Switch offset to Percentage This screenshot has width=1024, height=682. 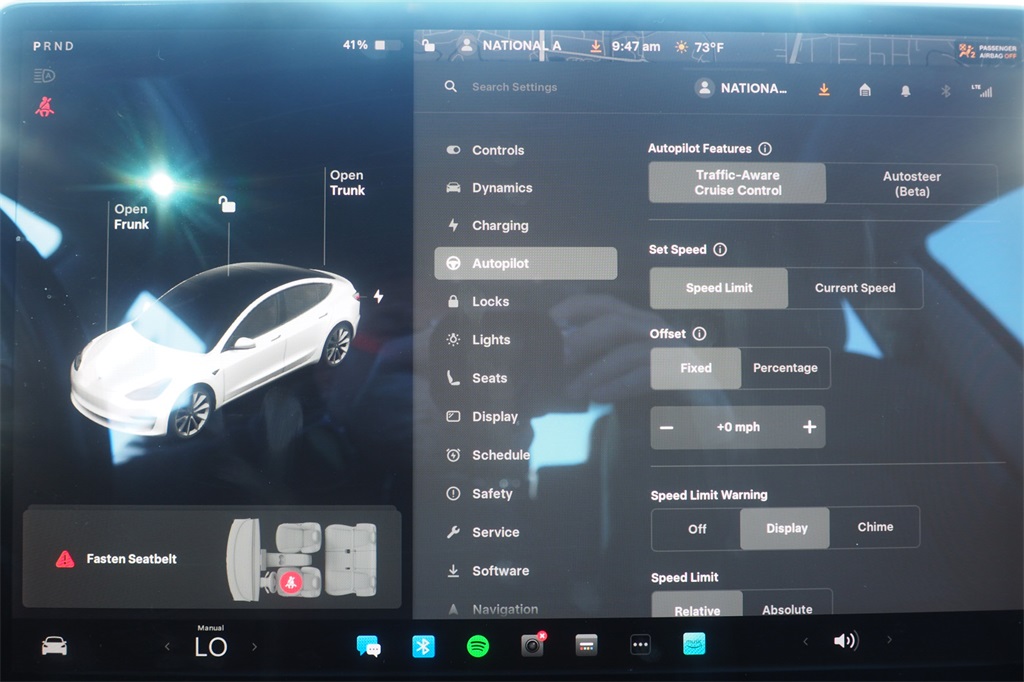[785, 368]
